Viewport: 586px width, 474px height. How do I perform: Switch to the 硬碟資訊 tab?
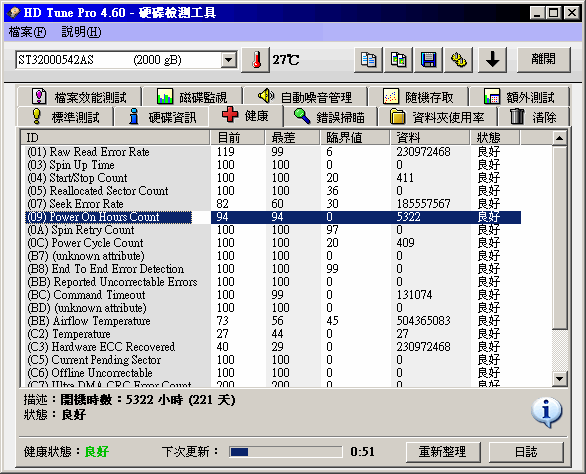(x=162, y=117)
